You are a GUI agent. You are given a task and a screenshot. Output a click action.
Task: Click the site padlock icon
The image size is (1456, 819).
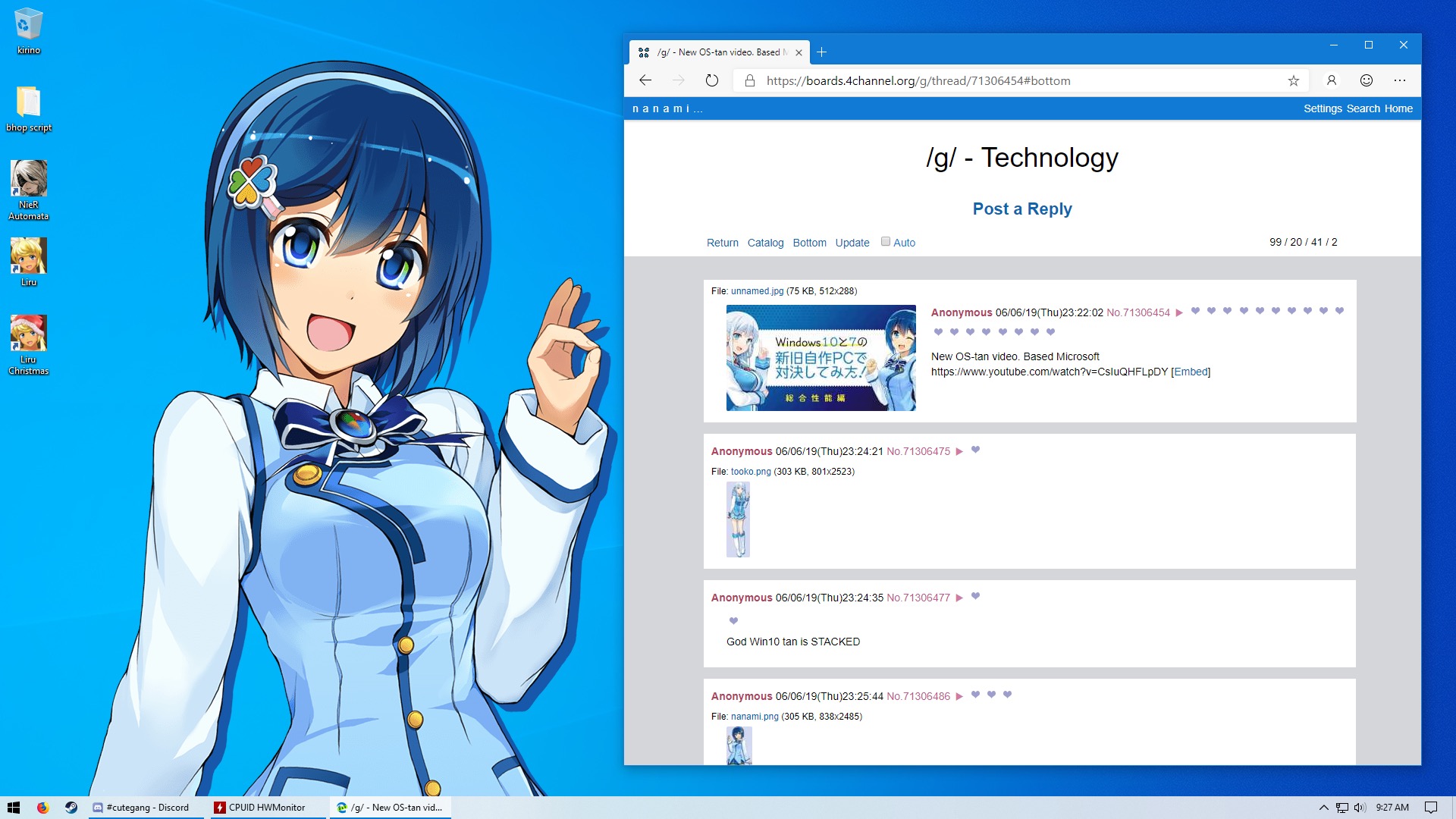(x=750, y=80)
